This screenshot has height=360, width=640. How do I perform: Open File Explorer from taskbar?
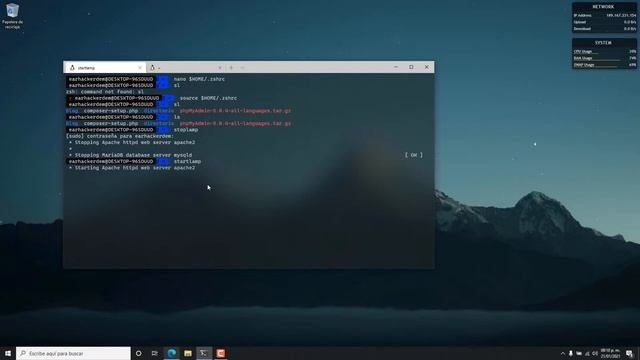point(188,353)
